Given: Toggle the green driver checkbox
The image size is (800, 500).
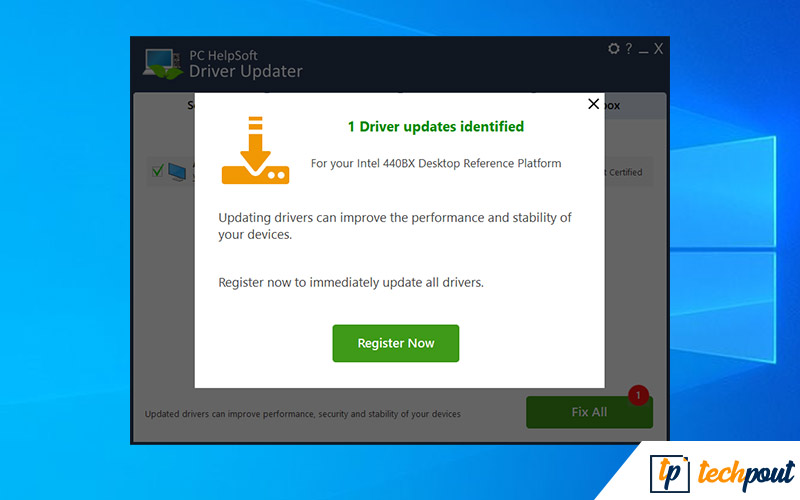Looking at the screenshot, I should (158, 170).
